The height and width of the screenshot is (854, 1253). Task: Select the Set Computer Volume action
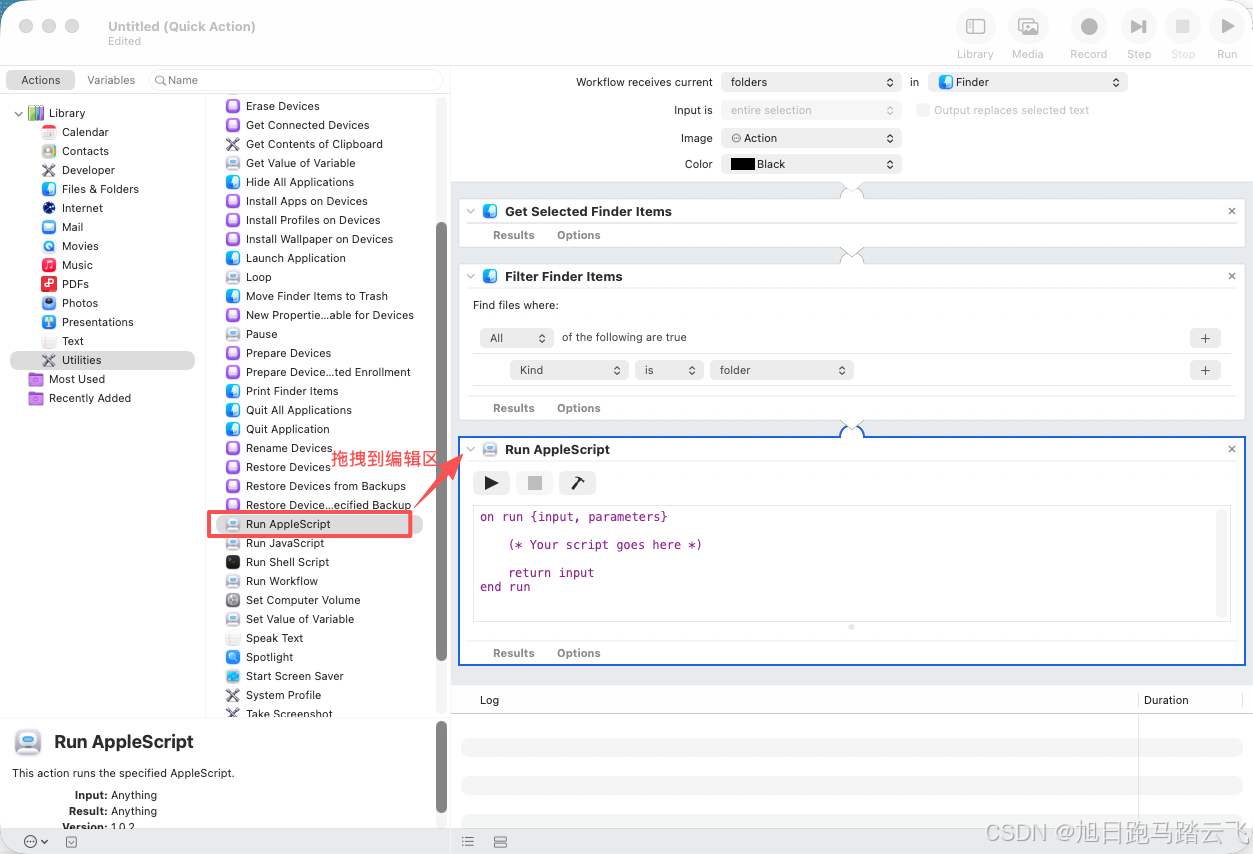pyautogui.click(x=303, y=600)
